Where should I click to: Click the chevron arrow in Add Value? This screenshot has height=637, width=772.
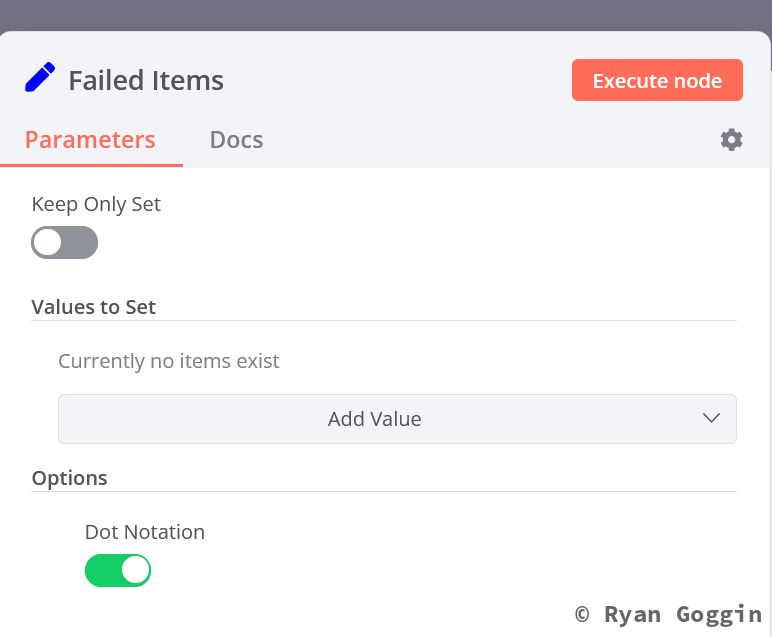click(711, 418)
